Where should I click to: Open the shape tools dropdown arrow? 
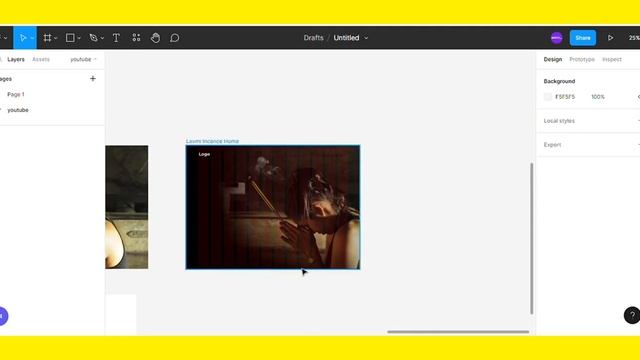click(79, 38)
